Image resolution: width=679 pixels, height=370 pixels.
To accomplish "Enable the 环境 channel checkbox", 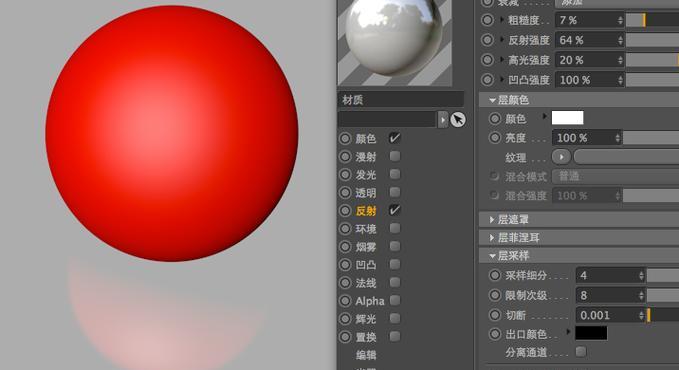I will 394,228.
